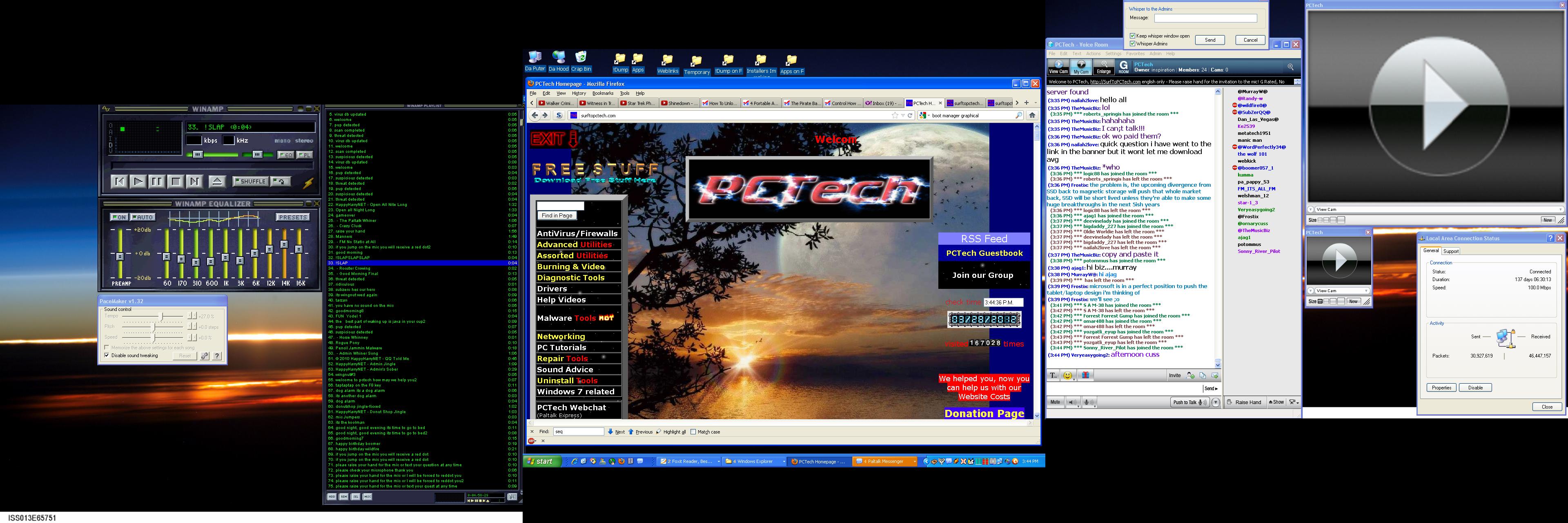
Task: Open PCTech Guestbook link
Action: [984, 253]
